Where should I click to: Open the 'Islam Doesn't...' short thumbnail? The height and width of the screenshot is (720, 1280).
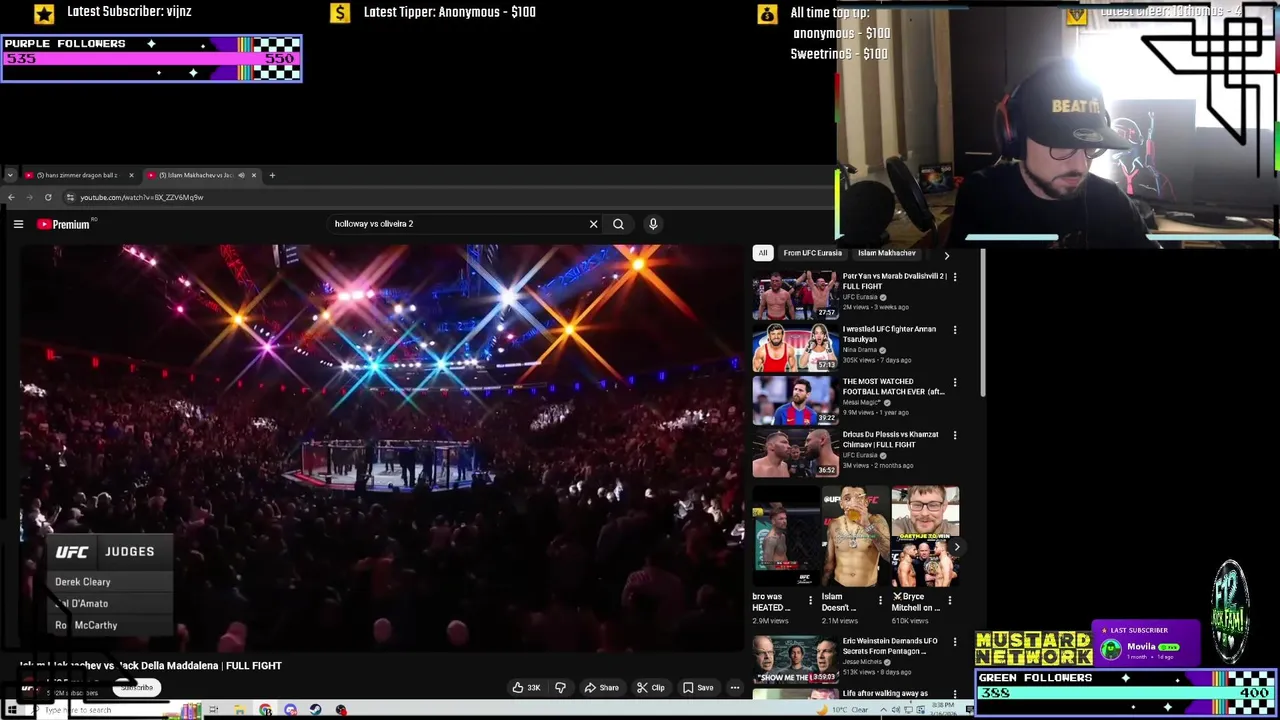(x=855, y=537)
